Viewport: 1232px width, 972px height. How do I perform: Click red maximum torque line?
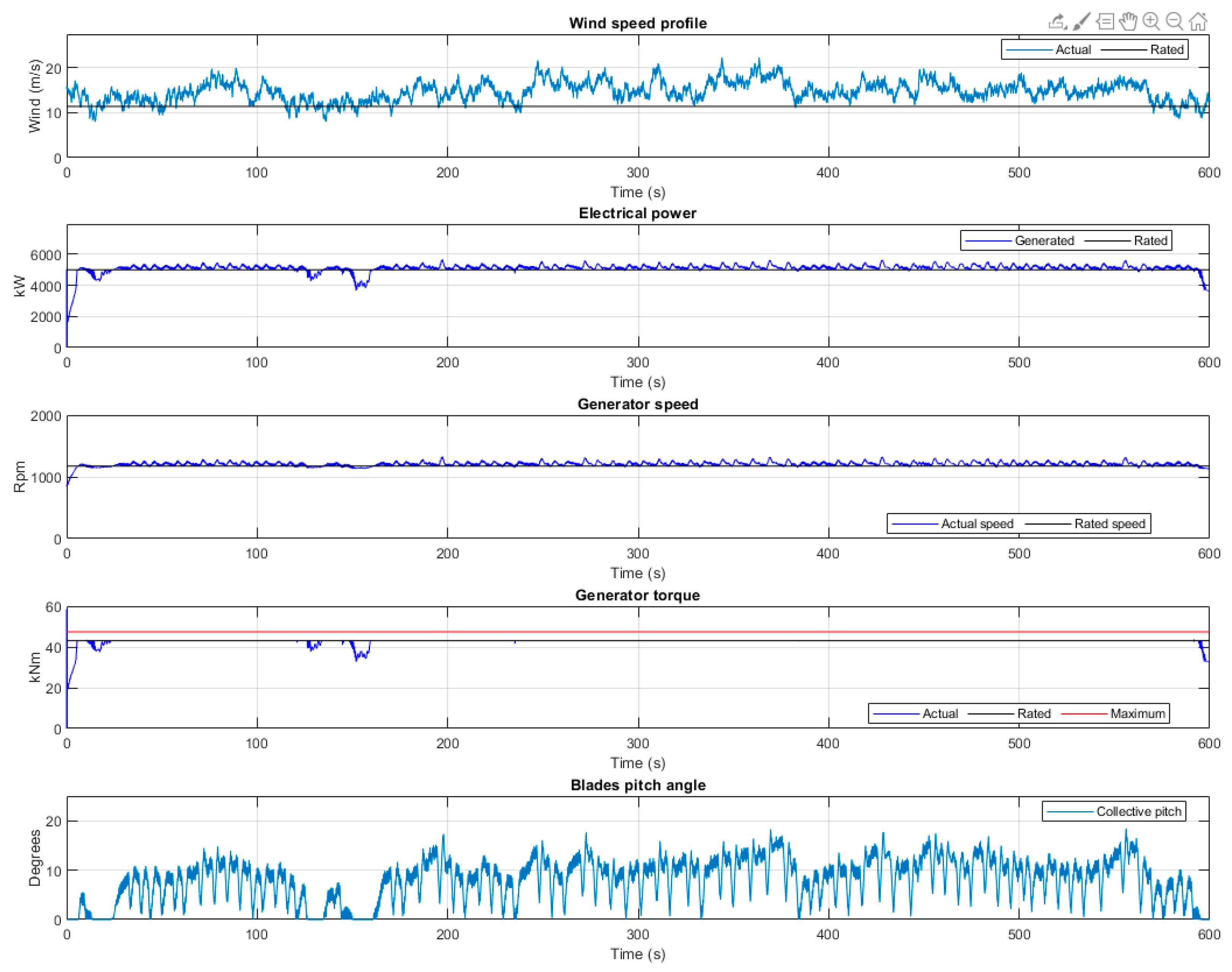coord(569,632)
